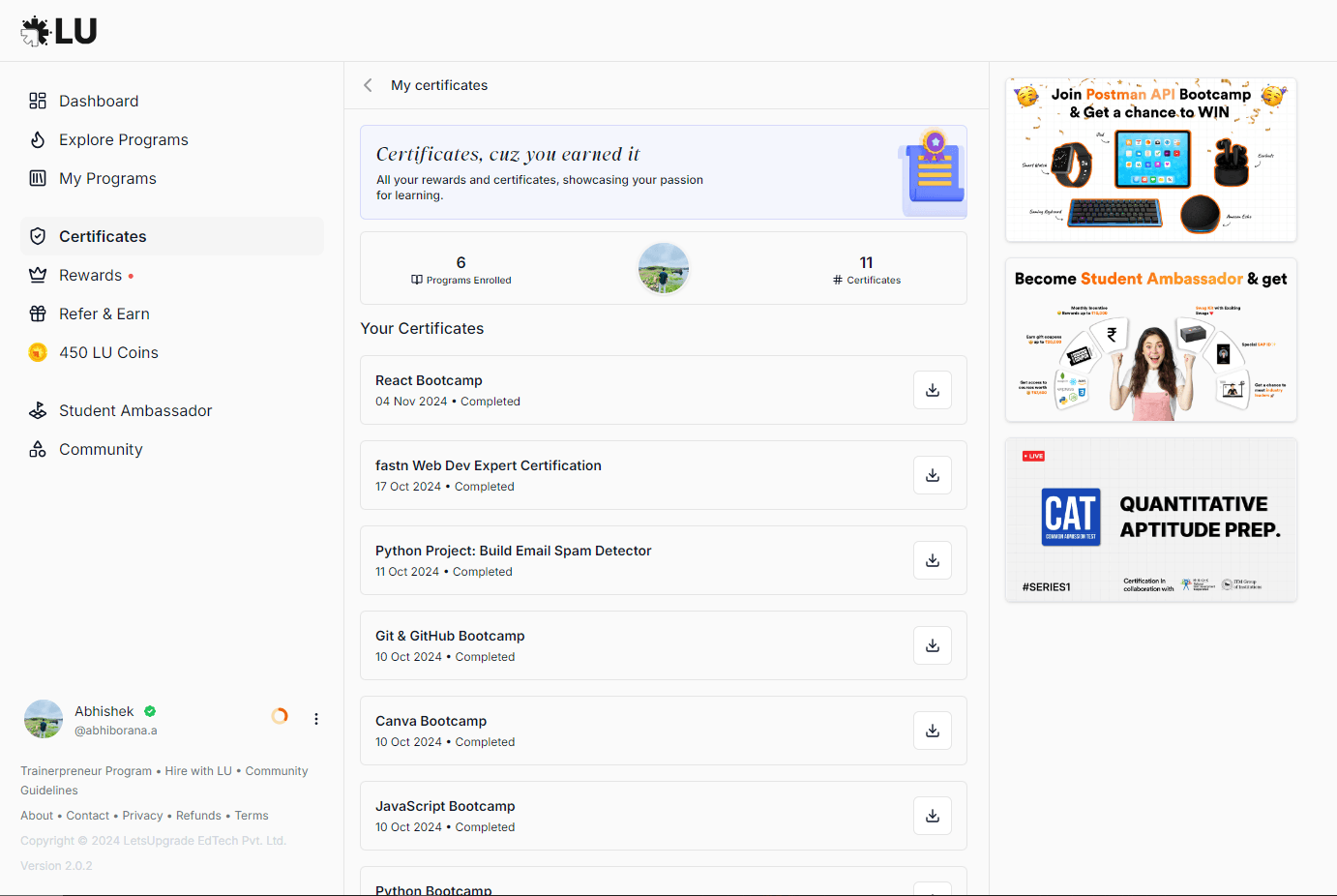Click the profile completion progress ring
The image size is (1337, 896).
click(280, 716)
